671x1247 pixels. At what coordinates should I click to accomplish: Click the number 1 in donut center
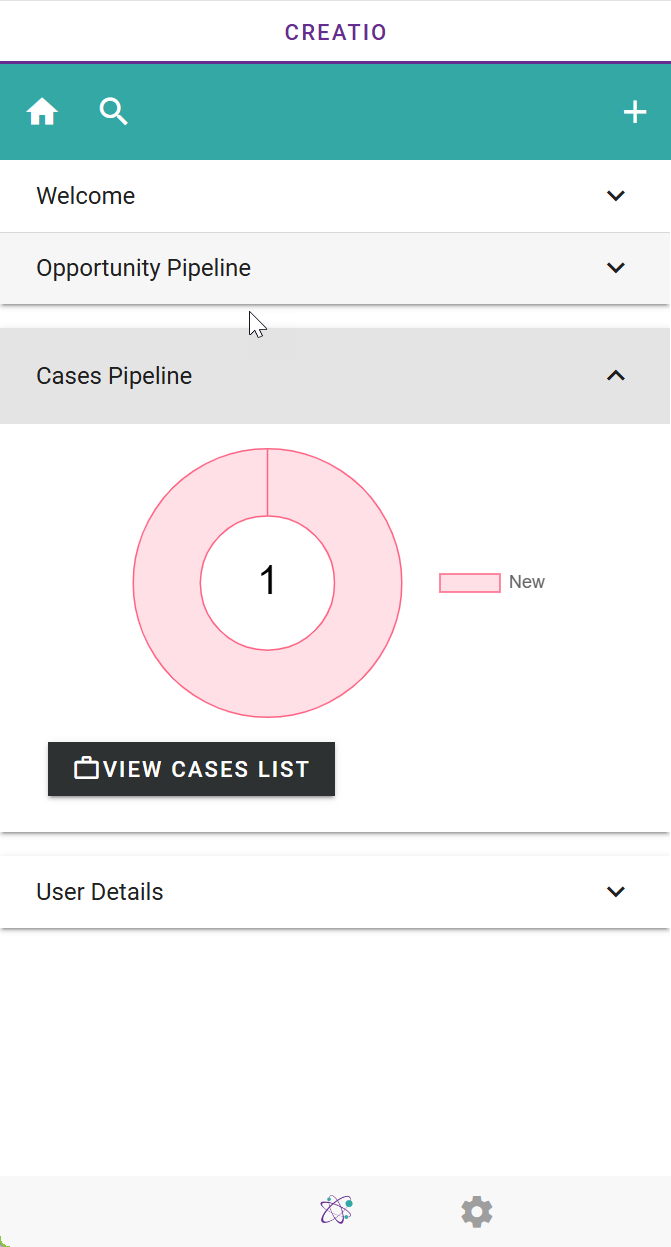267,581
